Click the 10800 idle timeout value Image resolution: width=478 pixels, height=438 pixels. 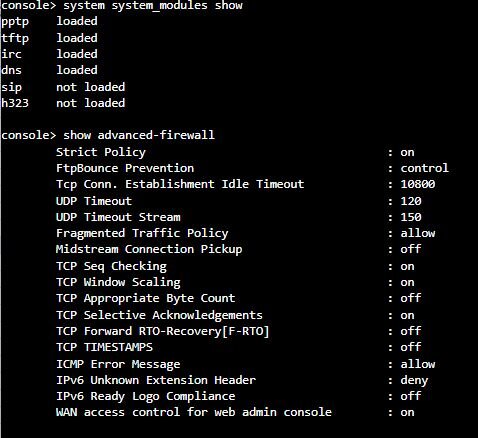coord(418,184)
